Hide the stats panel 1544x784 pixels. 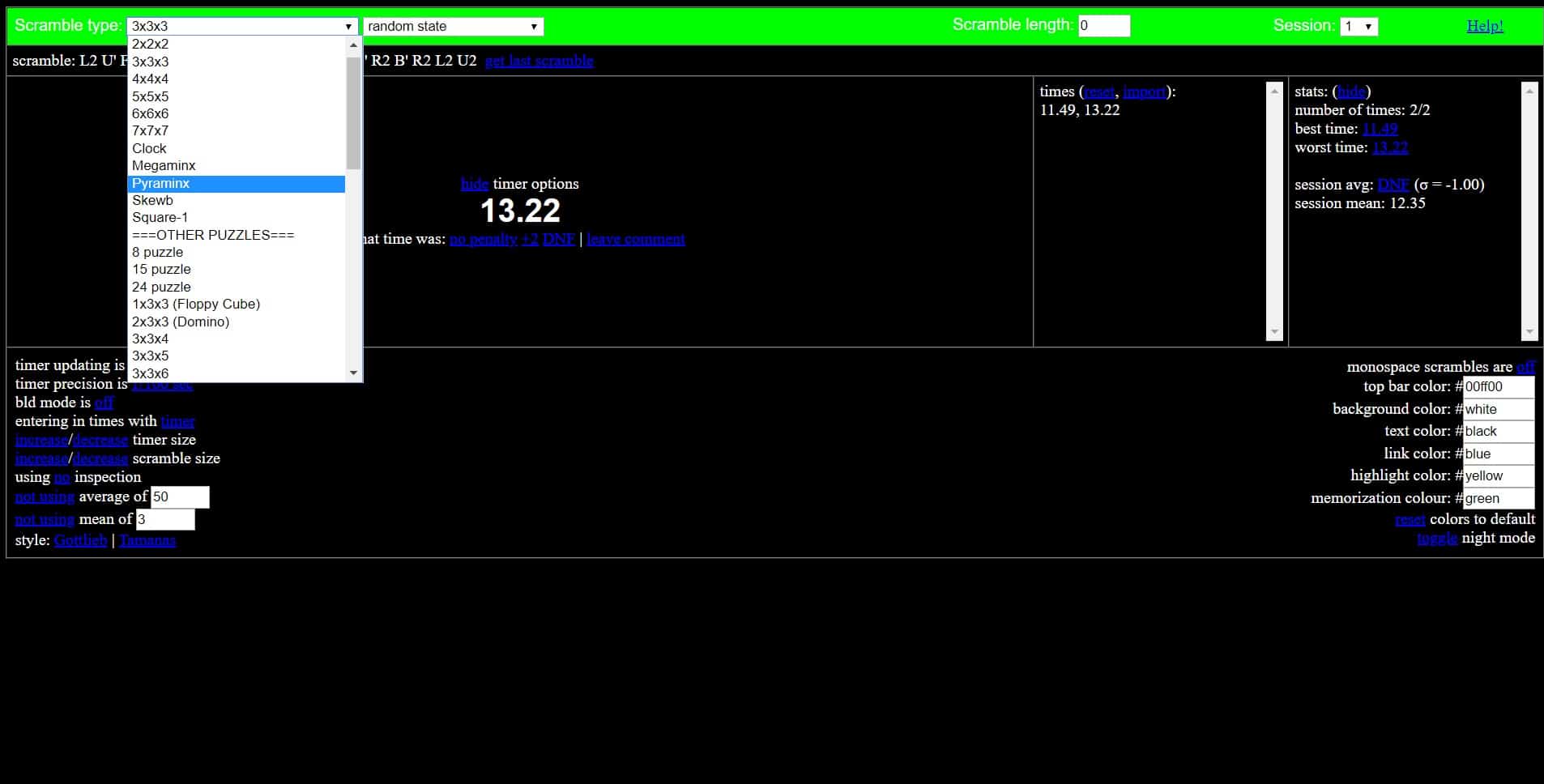click(1352, 92)
